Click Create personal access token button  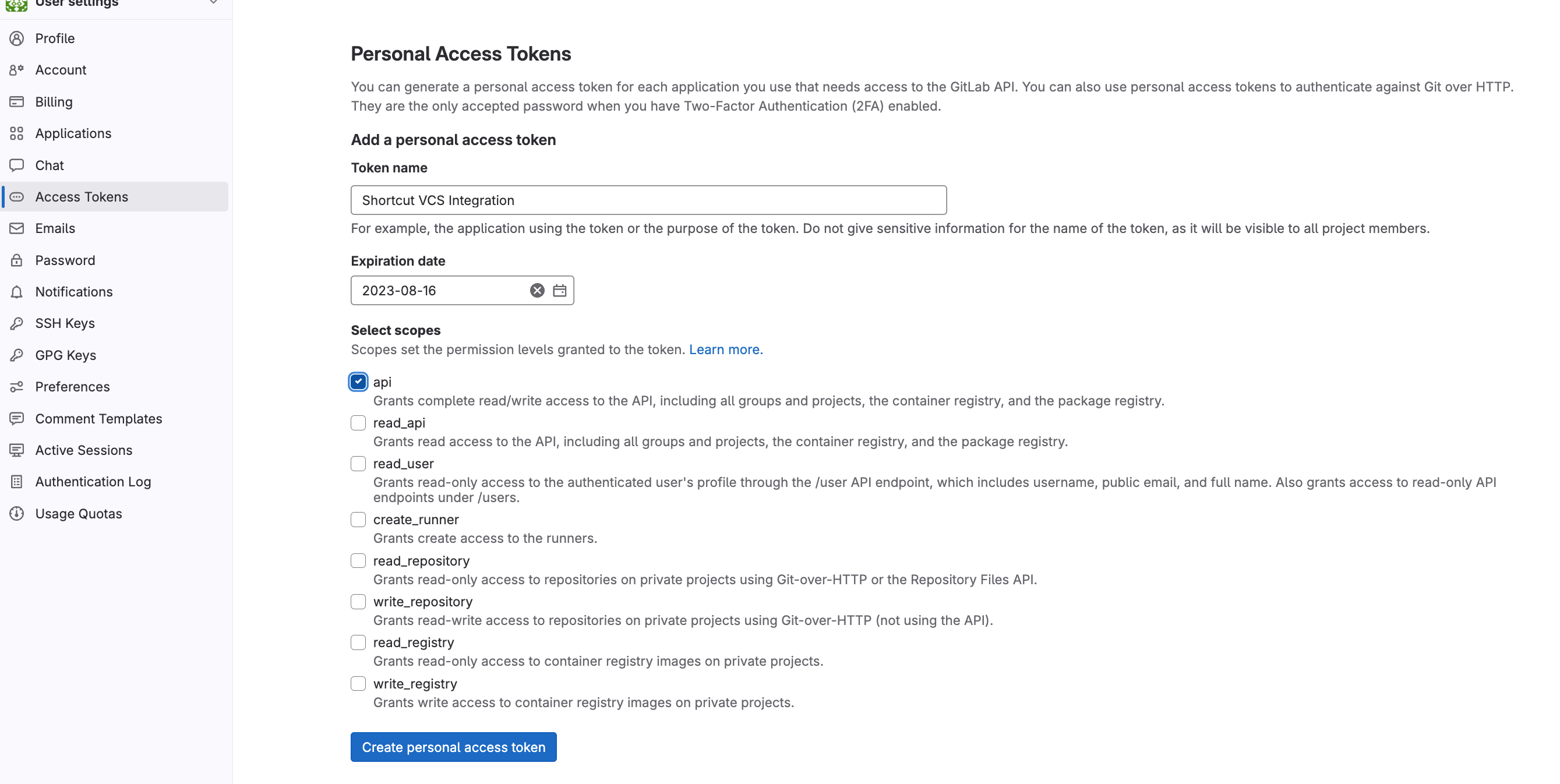pyautogui.click(x=453, y=747)
